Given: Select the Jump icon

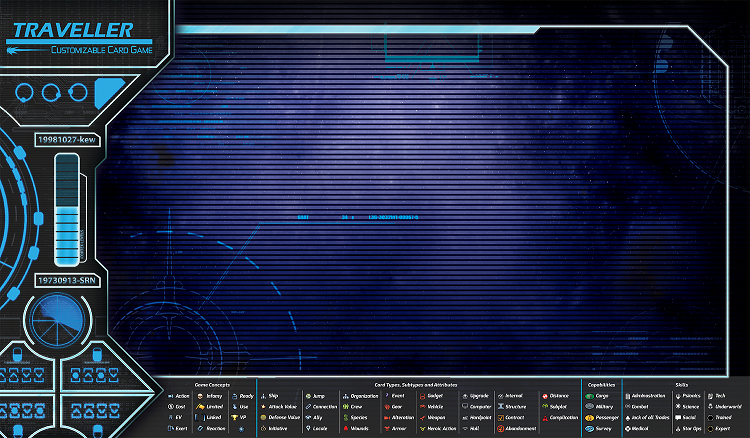Looking at the screenshot, I should (309, 396).
